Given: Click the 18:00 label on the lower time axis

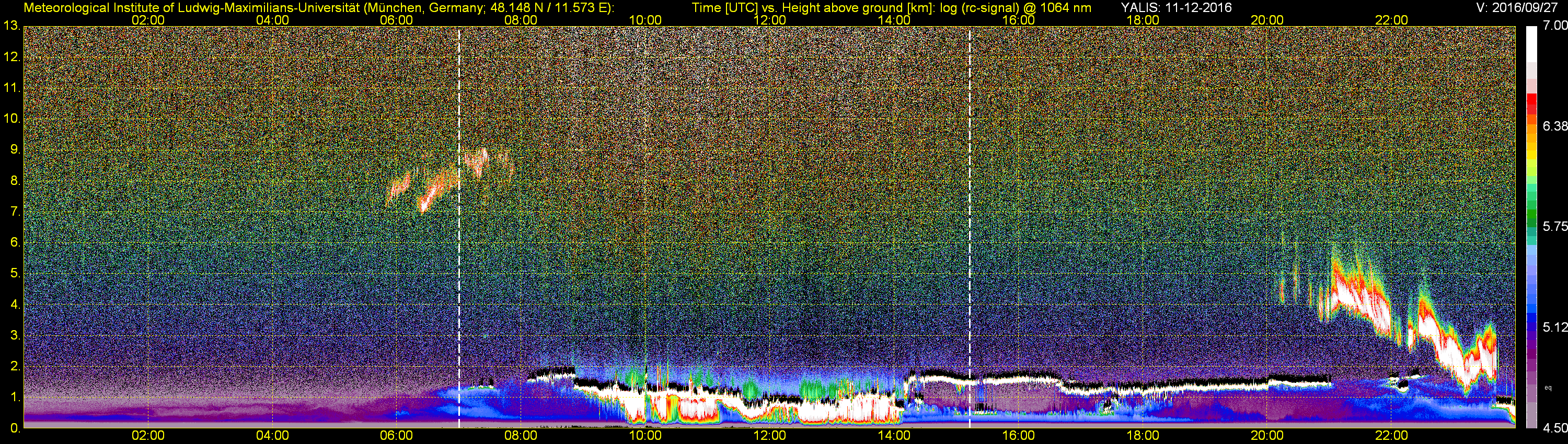Looking at the screenshot, I should point(1143,436).
